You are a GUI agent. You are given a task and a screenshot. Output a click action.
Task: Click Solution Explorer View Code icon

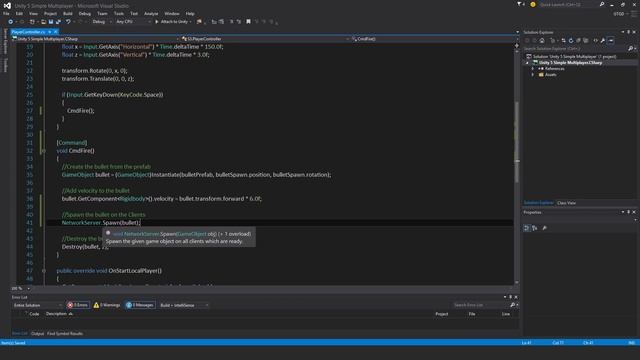pyautogui.click(x=596, y=40)
